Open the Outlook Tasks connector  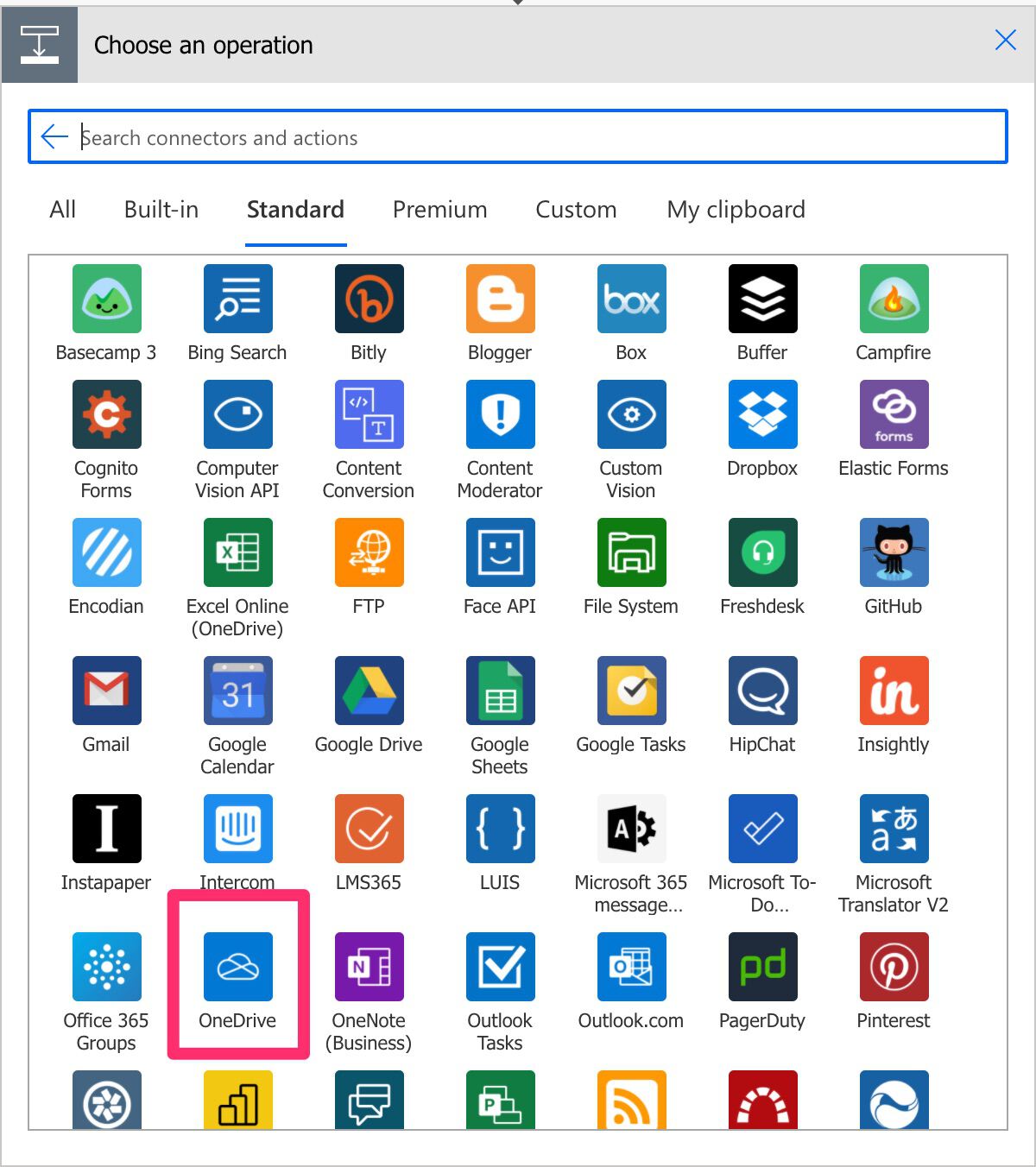pyautogui.click(x=500, y=966)
